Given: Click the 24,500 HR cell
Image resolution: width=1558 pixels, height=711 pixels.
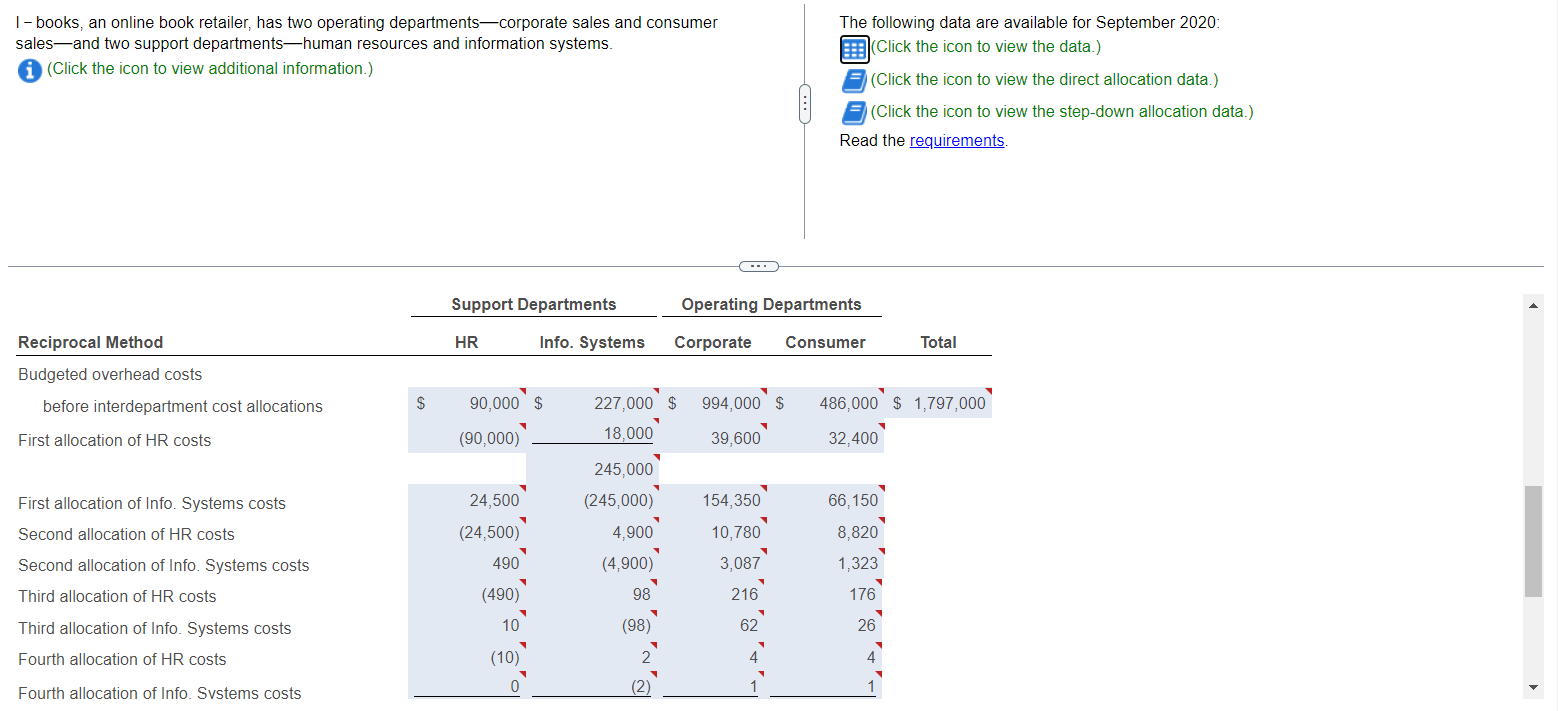Looking at the screenshot, I should point(467,500).
